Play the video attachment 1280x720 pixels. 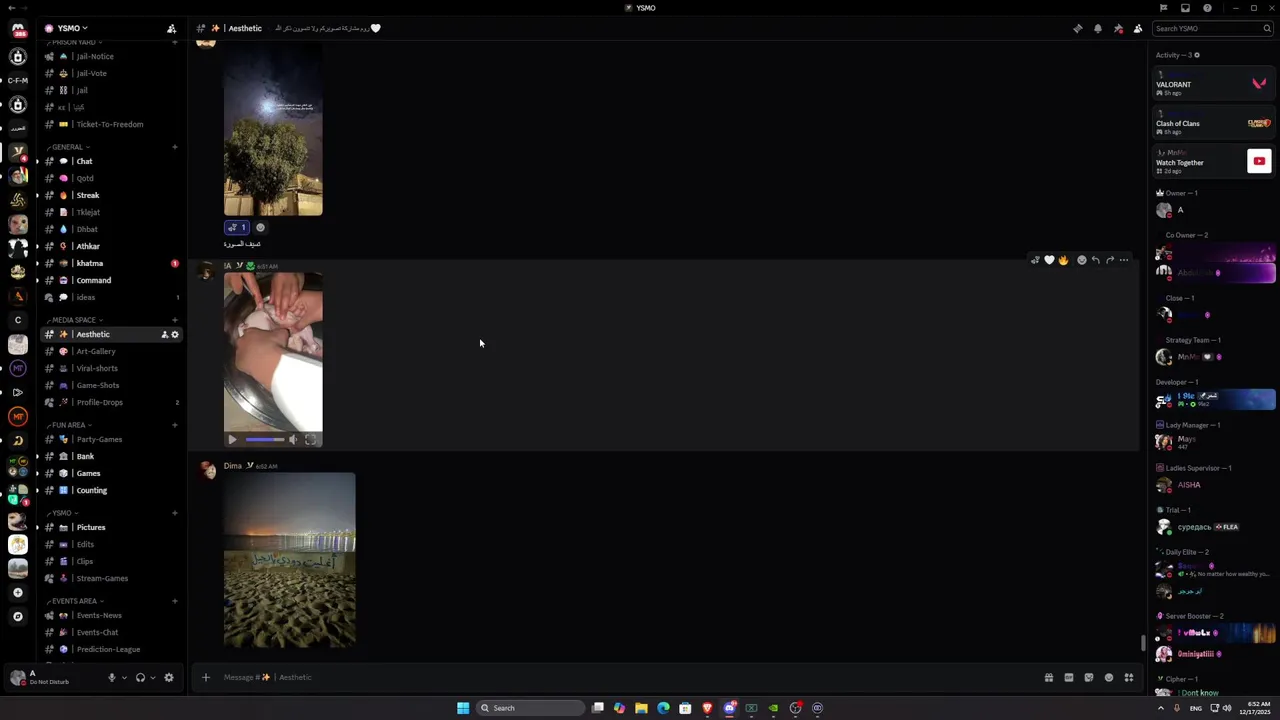pyautogui.click(x=232, y=439)
